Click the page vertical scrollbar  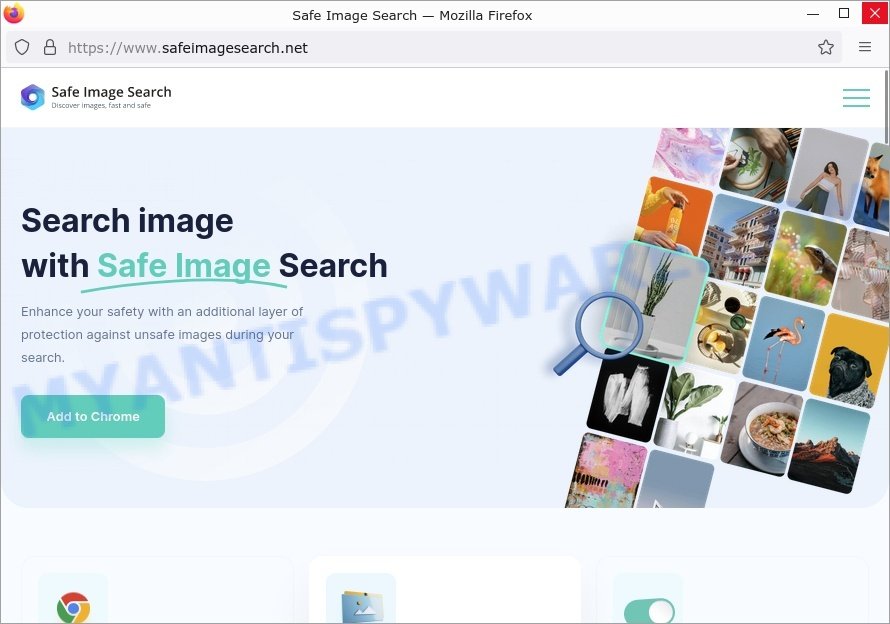[885, 107]
